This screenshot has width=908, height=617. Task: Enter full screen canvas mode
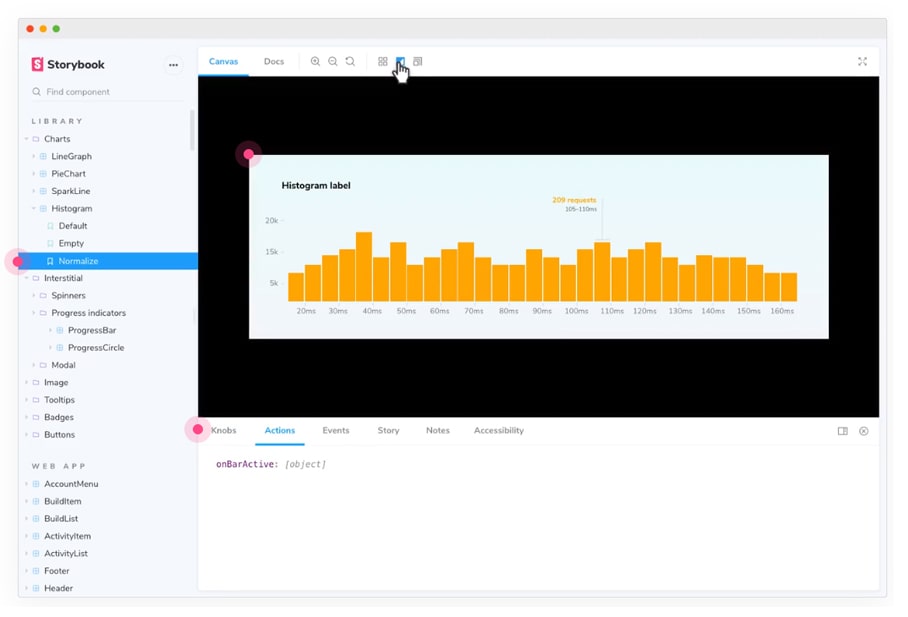[x=862, y=62]
